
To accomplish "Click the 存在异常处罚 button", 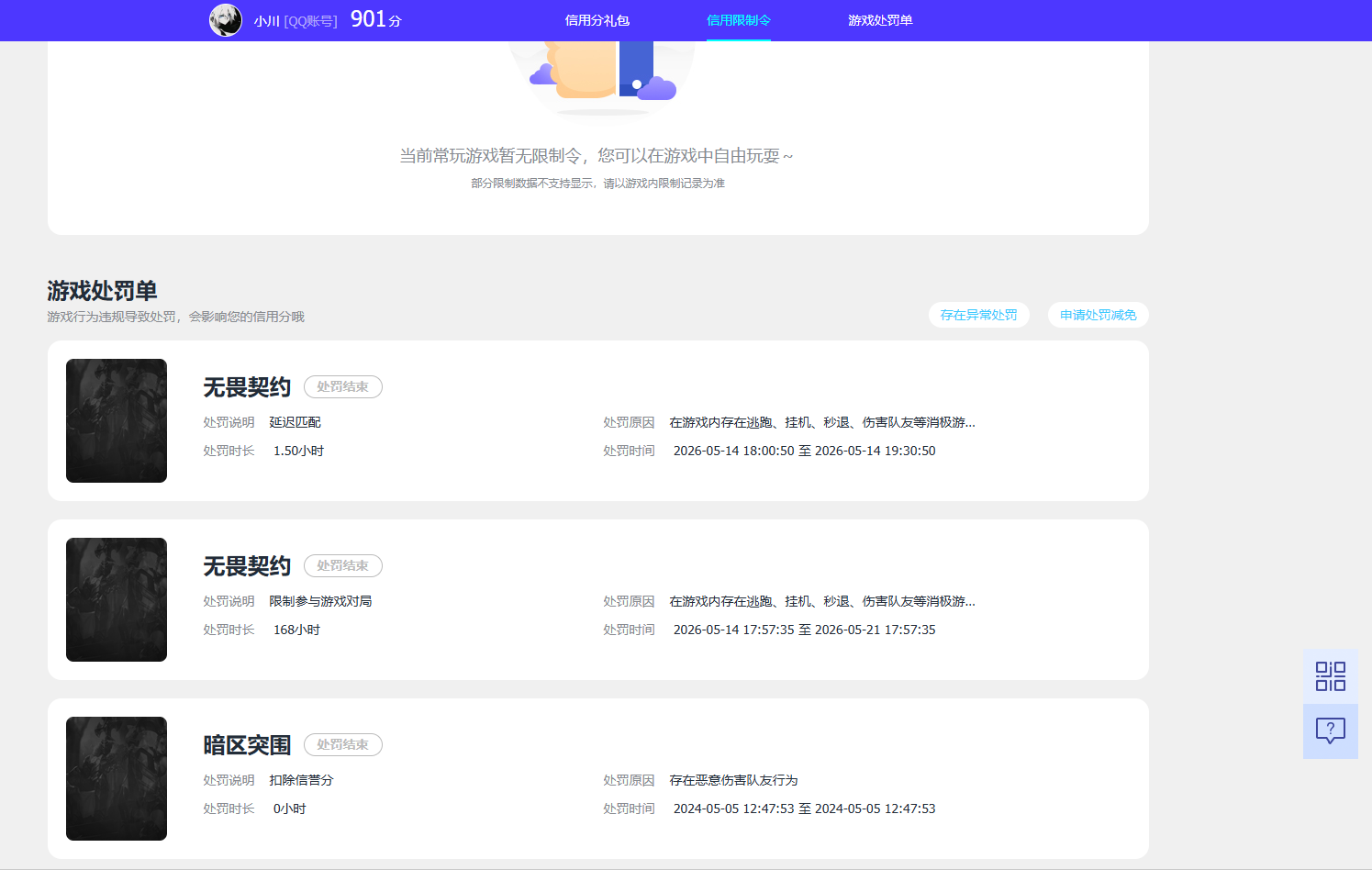I will click(979, 315).
